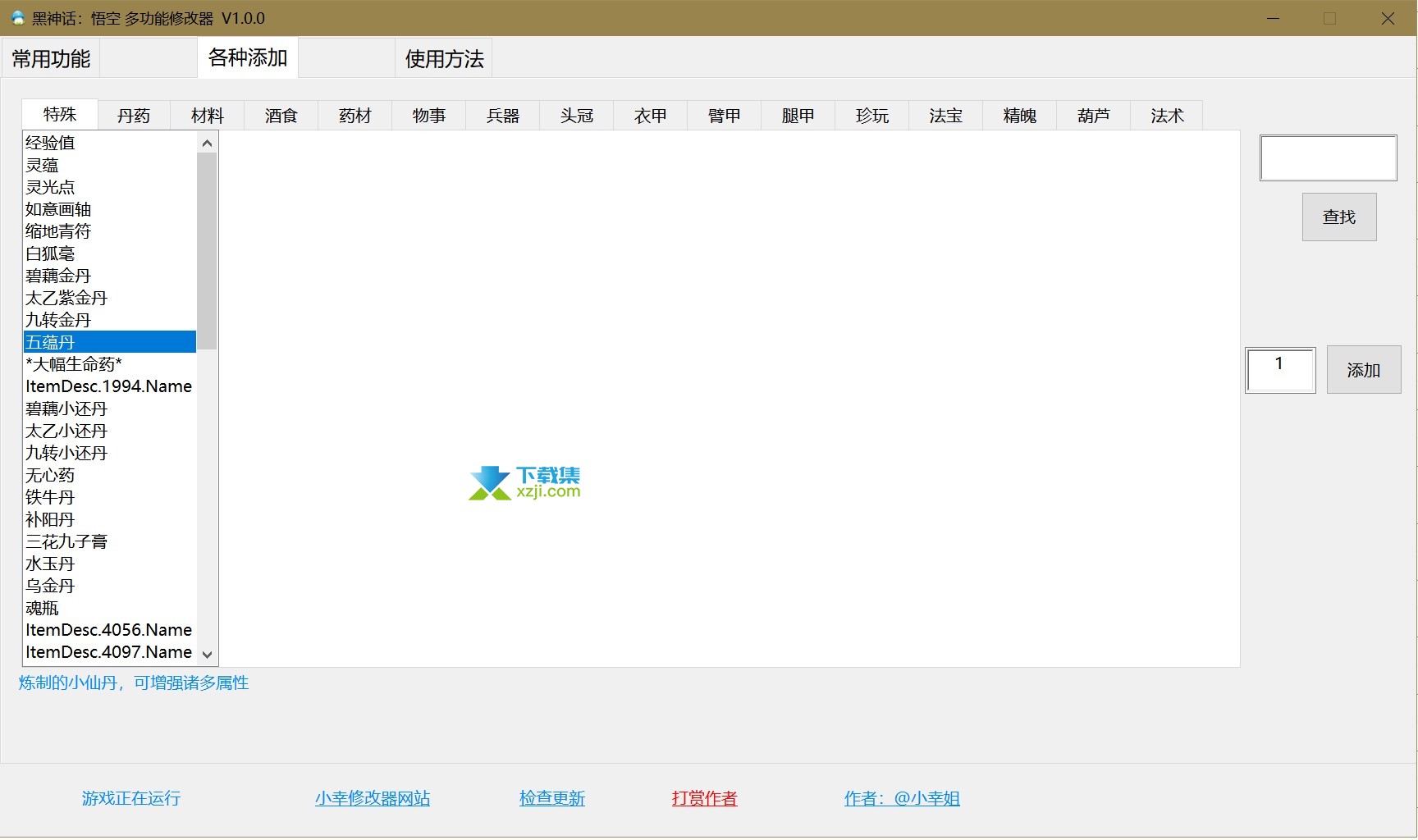
Task: Select 无心药 in the item list
Action: point(110,475)
